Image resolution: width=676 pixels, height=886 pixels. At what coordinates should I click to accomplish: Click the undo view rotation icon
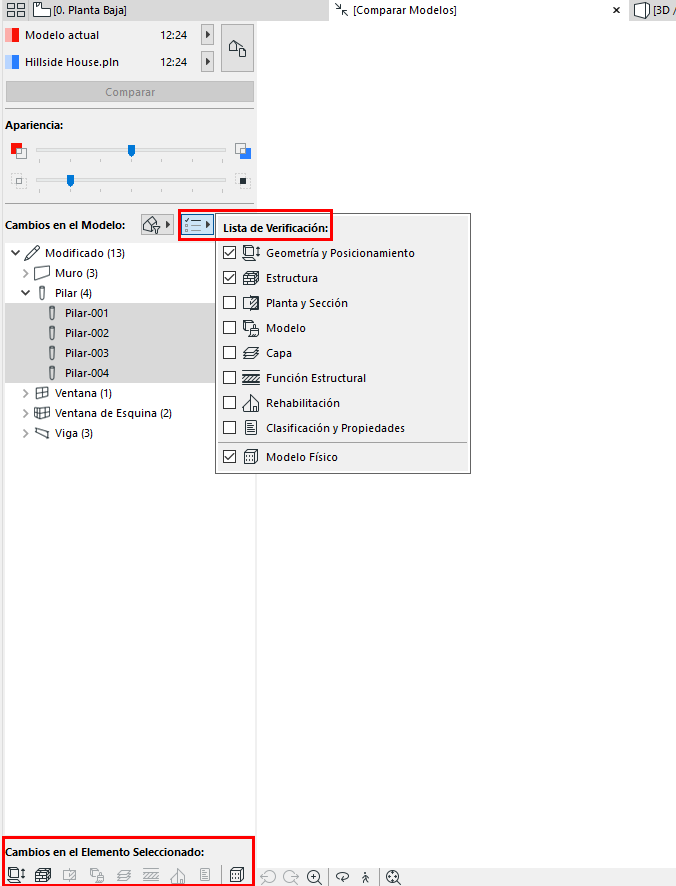click(x=268, y=877)
